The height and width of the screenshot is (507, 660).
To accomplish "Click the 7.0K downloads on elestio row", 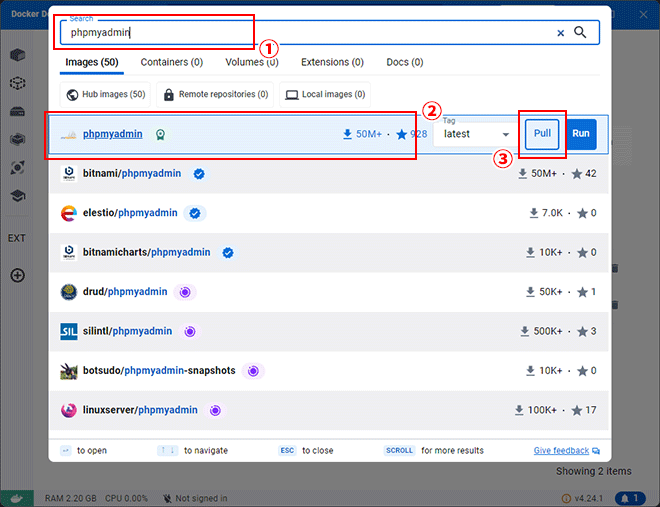I will [546, 213].
